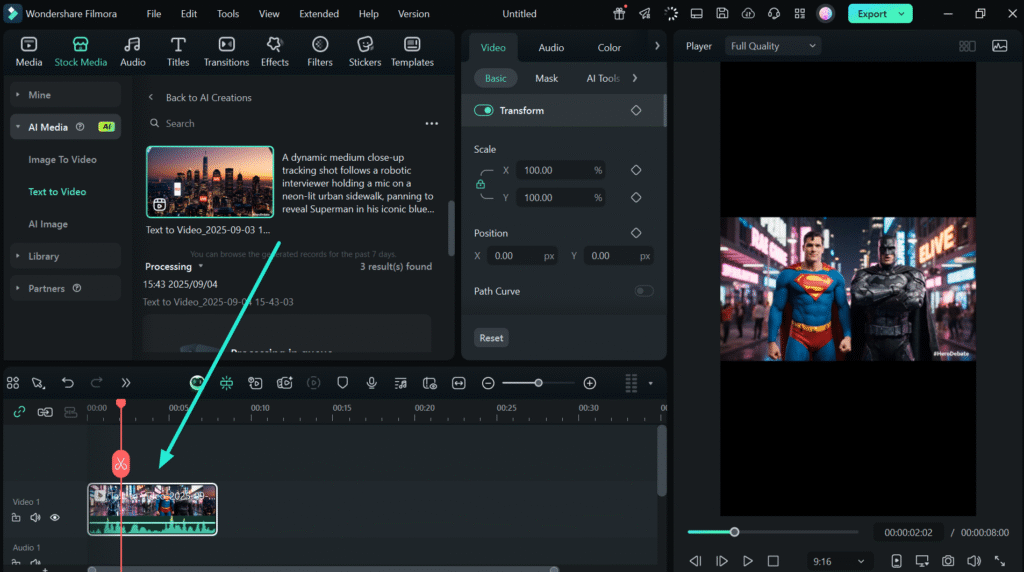Image resolution: width=1024 pixels, height=572 pixels.
Task: Open the user account avatar
Action: [x=825, y=13]
